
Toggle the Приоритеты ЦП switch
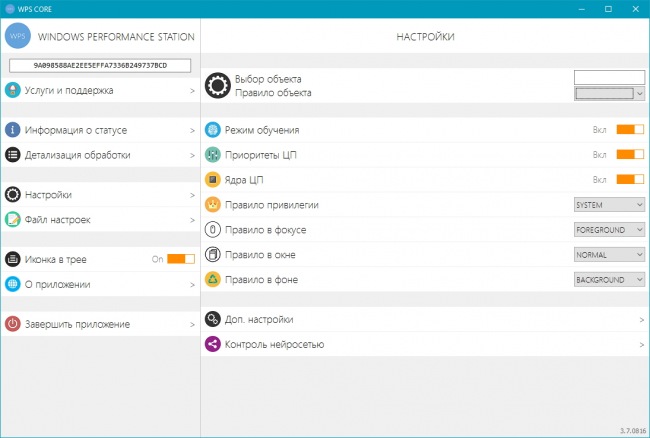630,154
